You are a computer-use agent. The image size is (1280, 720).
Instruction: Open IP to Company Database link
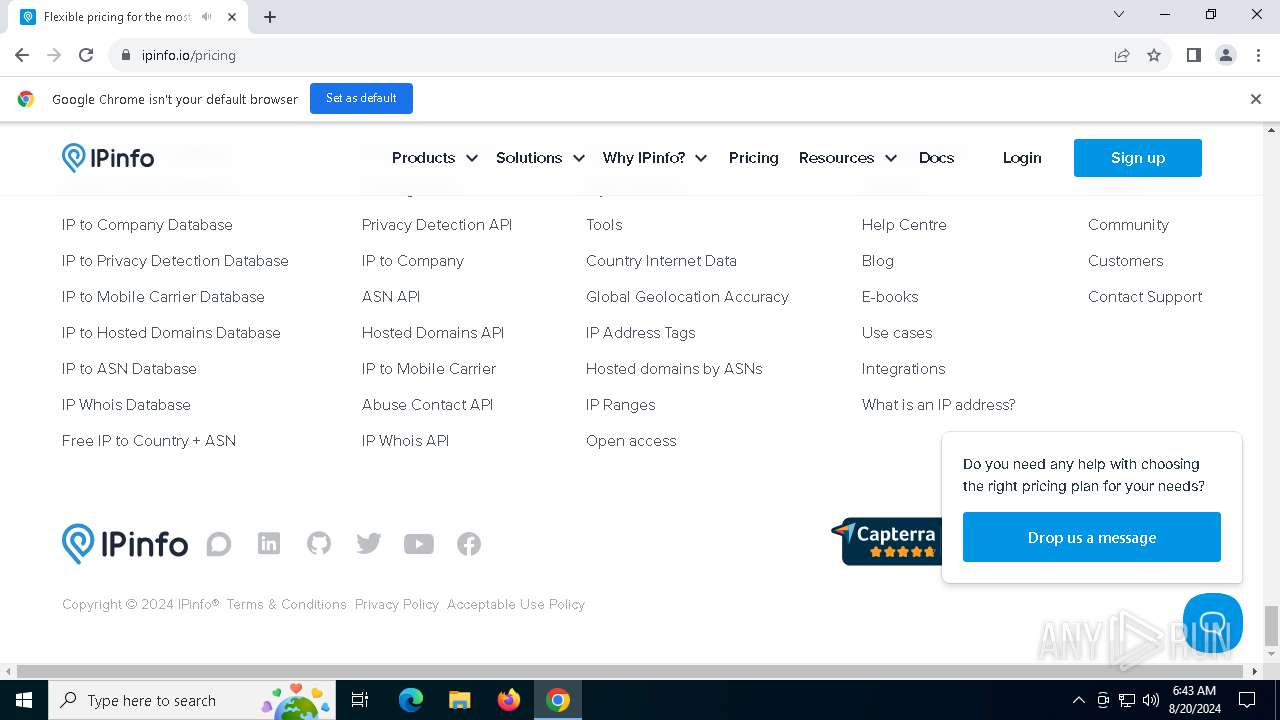click(147, 225)
